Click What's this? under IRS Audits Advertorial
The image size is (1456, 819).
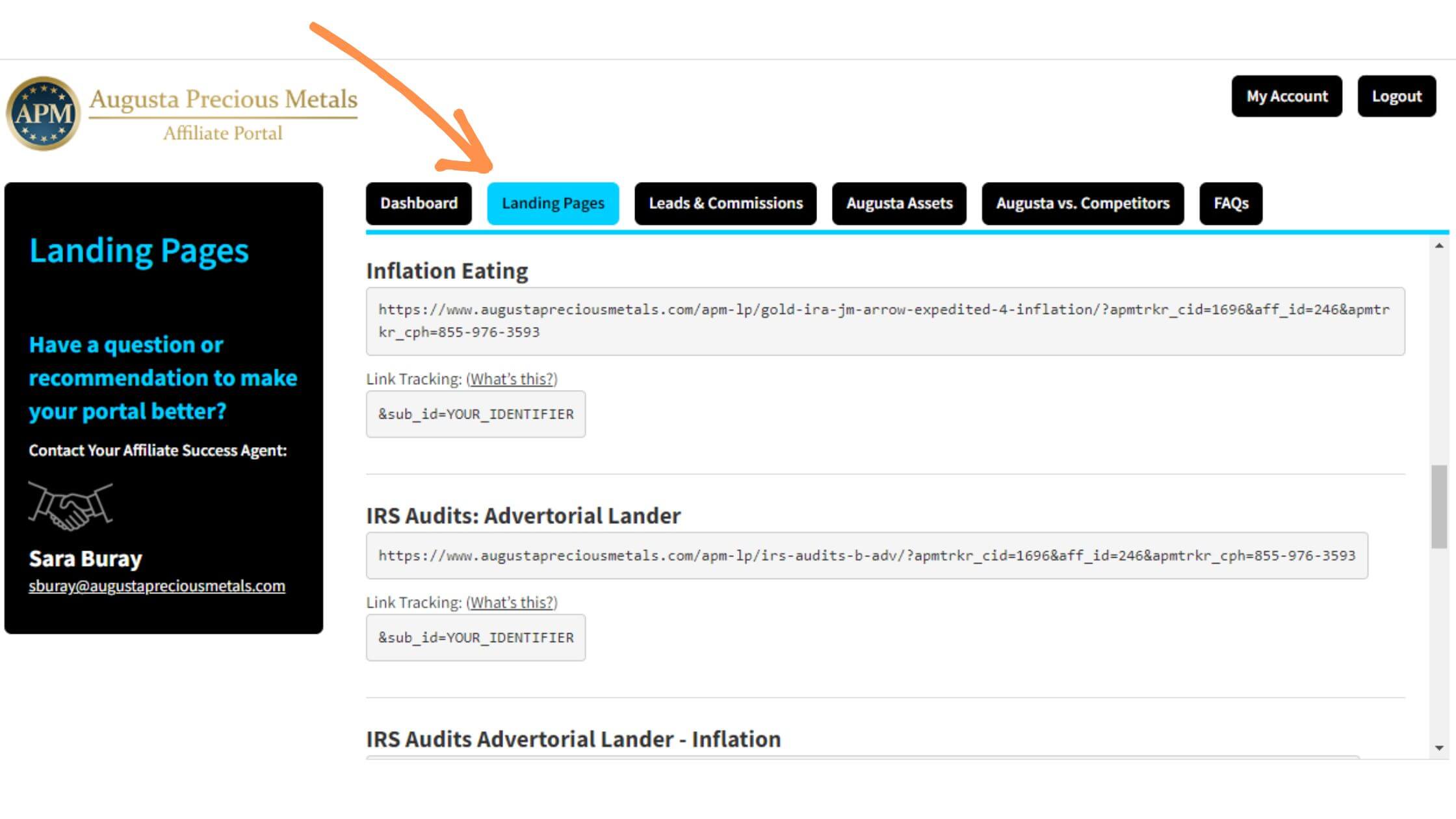(512, 603)
